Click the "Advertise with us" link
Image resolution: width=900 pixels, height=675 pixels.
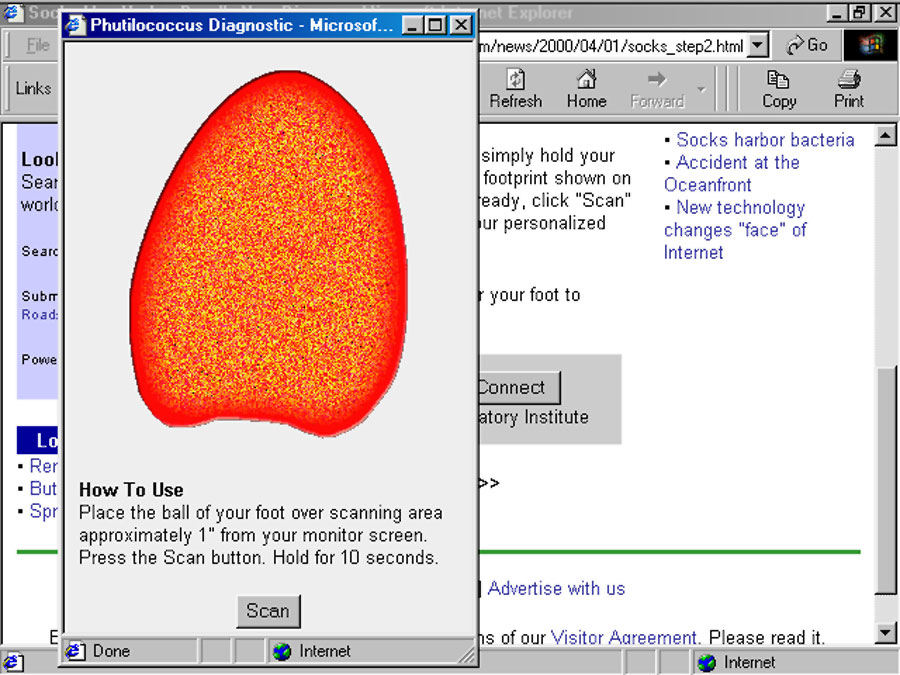click(556, 589)
